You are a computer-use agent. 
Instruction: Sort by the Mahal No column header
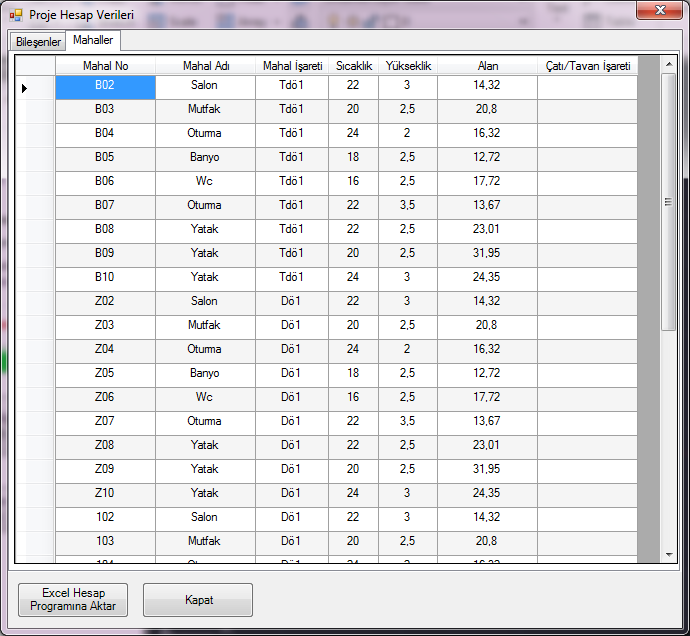(105, 66)
